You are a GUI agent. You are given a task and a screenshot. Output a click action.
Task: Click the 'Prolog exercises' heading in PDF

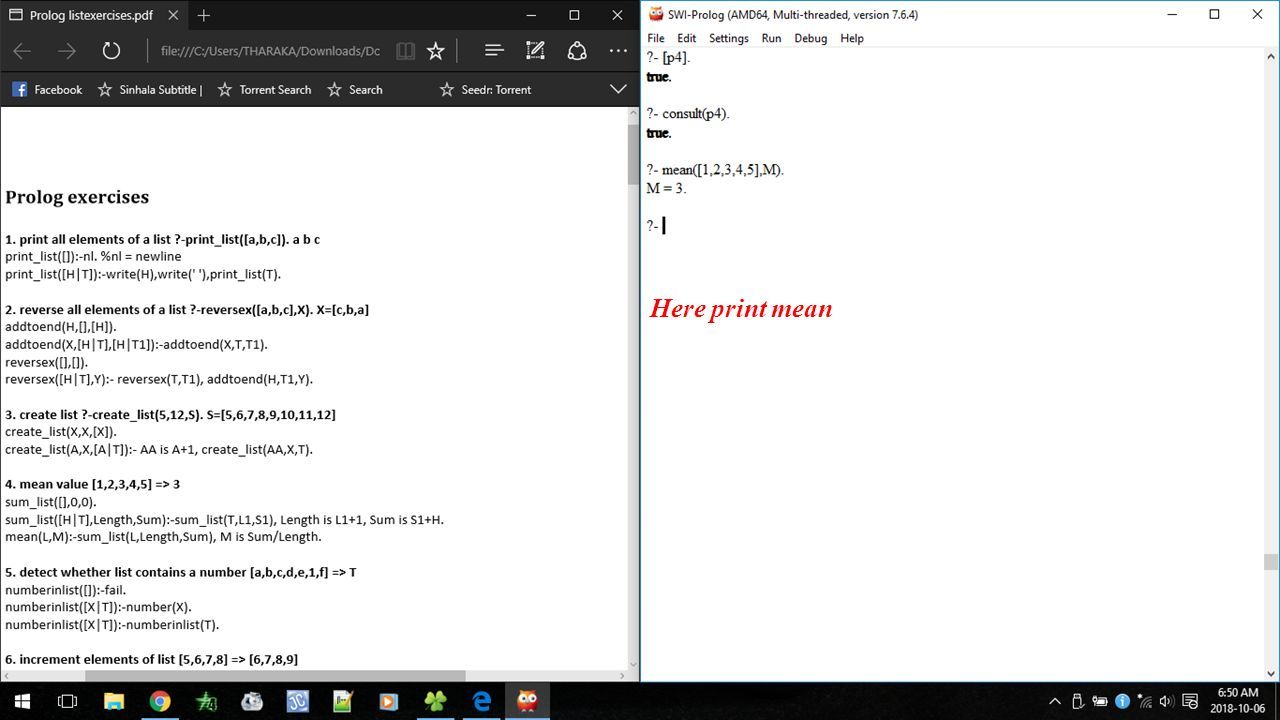pyautogui.click(x=77, y=197)
